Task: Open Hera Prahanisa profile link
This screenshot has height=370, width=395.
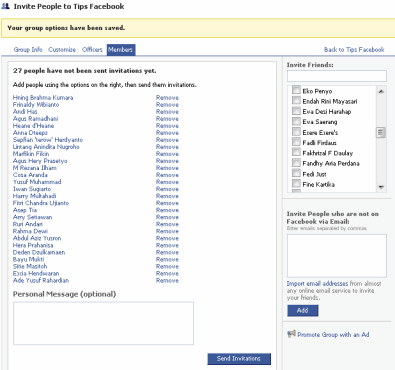Action: click(x=33, y=245)
